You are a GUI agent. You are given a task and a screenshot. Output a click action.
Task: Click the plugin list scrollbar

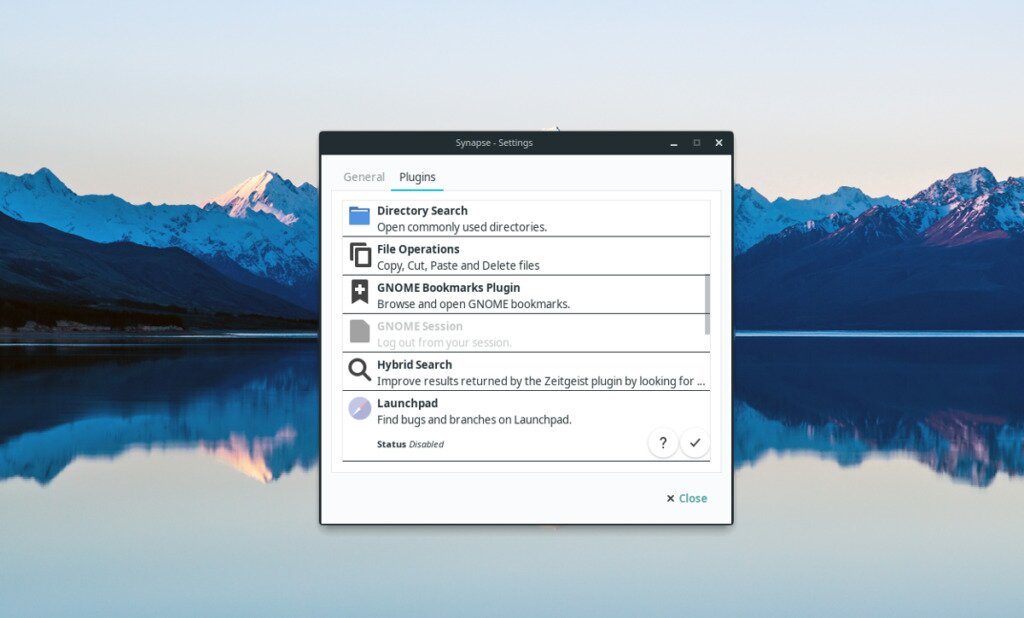[x=707, y=300]
